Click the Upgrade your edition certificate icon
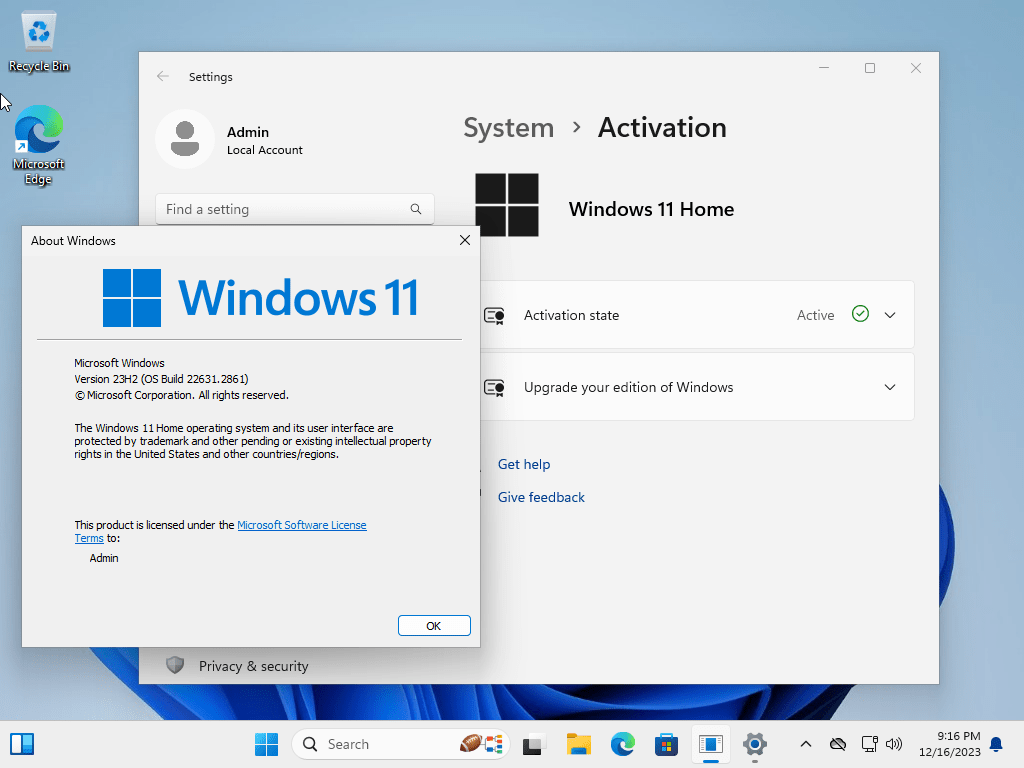The height and width of the screenshot is (768, 1024). [x=494, y=387]
